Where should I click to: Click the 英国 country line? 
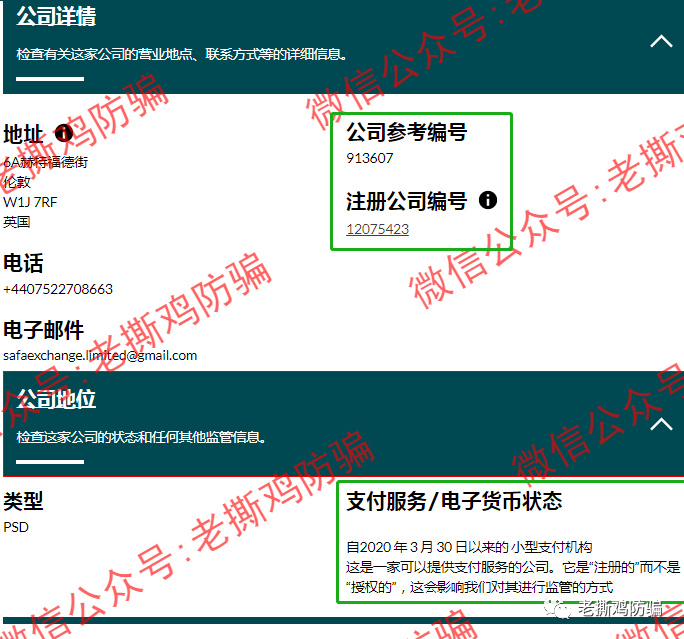pyautogui.click(x=17, y=222)
